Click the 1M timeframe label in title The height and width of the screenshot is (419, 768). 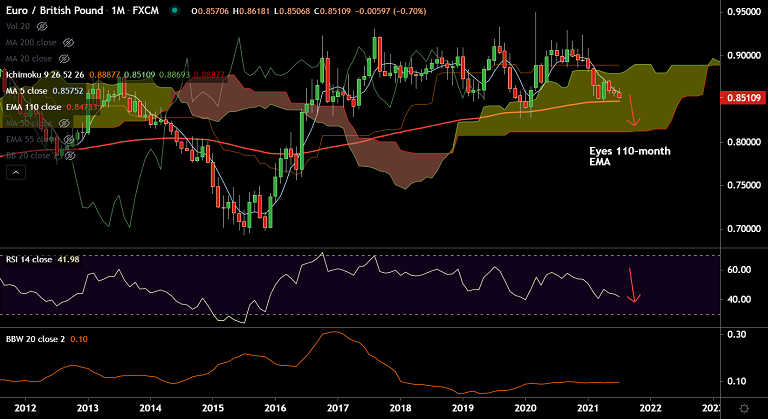pyautogui.click(x=118, y=10)
